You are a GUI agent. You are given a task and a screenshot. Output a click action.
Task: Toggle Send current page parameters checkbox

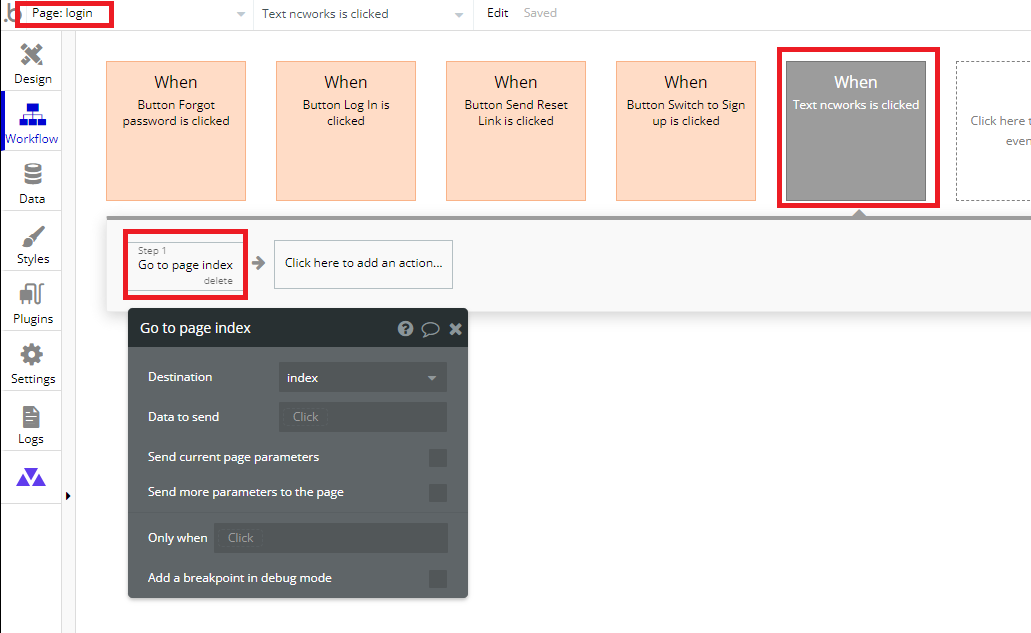(437, 457)
